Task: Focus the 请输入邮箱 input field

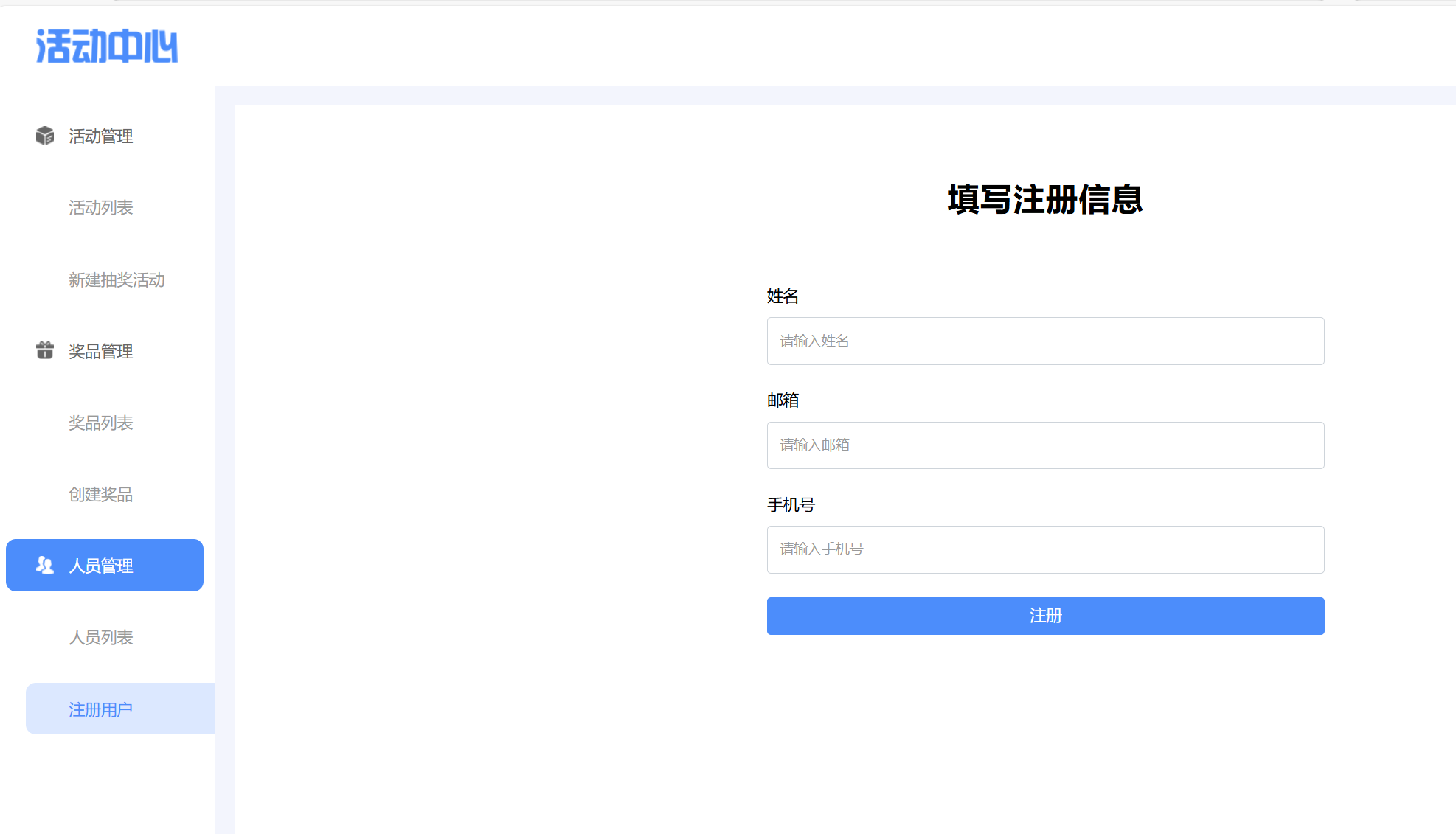Action: pyautogui.click(x=1045, y=445)
